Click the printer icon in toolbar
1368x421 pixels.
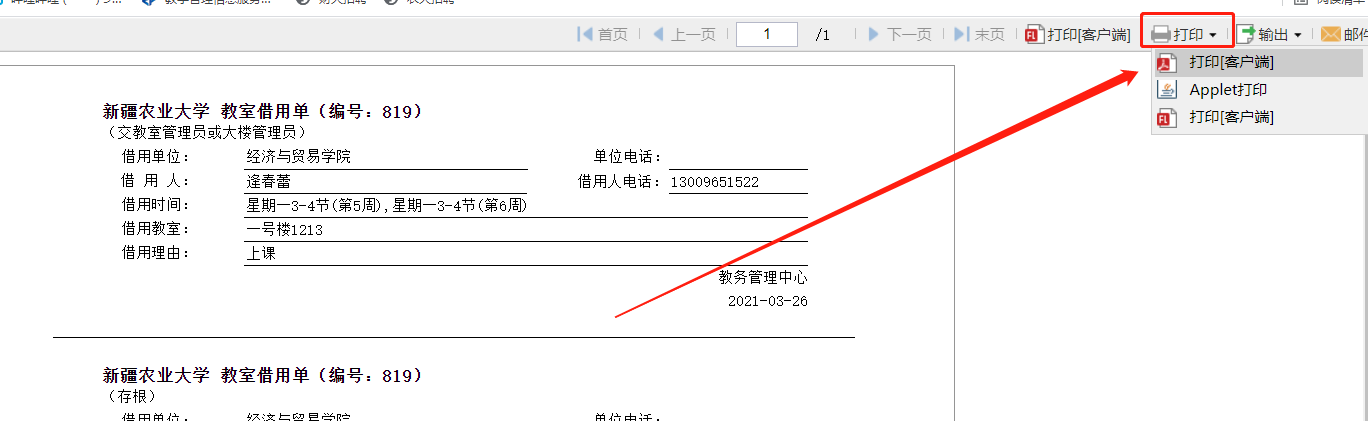pos(1160,34)
